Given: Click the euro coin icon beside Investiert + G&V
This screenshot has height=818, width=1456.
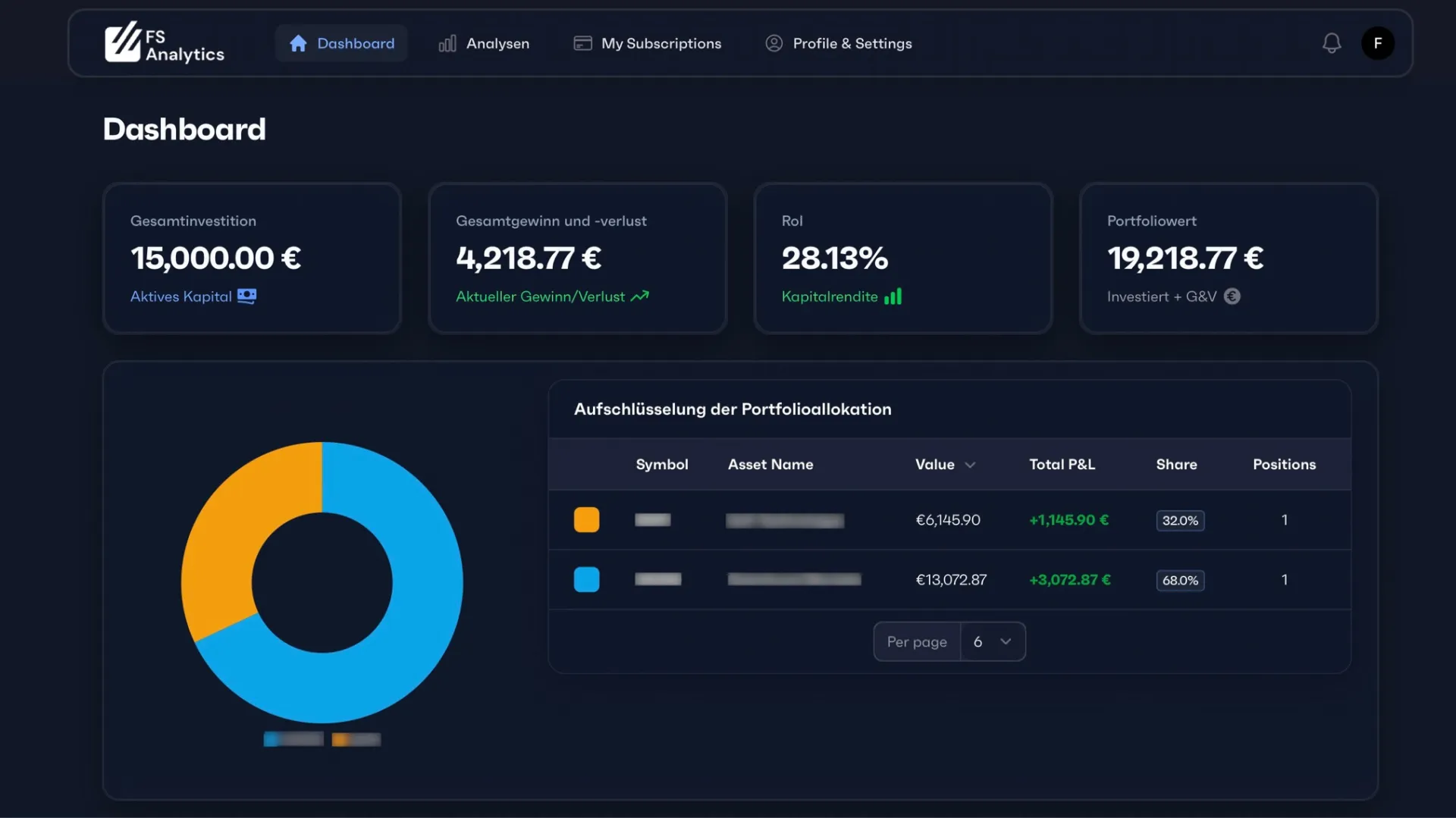Looking at the screenshot, I should 1232,296.
